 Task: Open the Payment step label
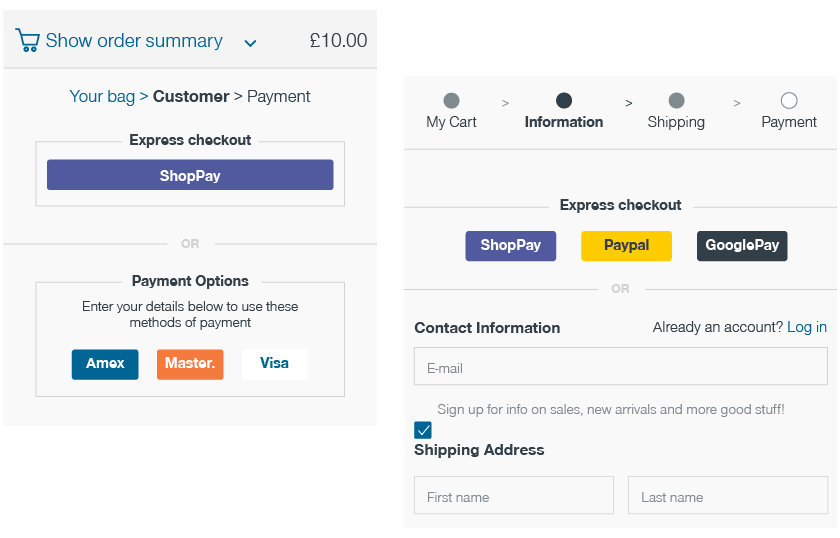789,122
